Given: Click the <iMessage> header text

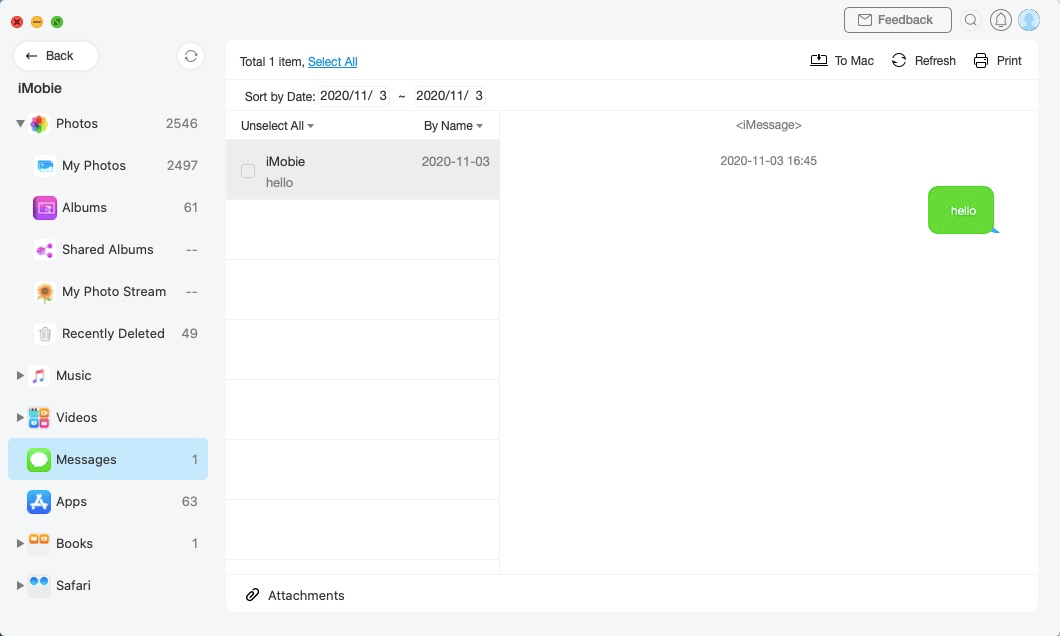Looking at the screenshot, I should 769,125.
